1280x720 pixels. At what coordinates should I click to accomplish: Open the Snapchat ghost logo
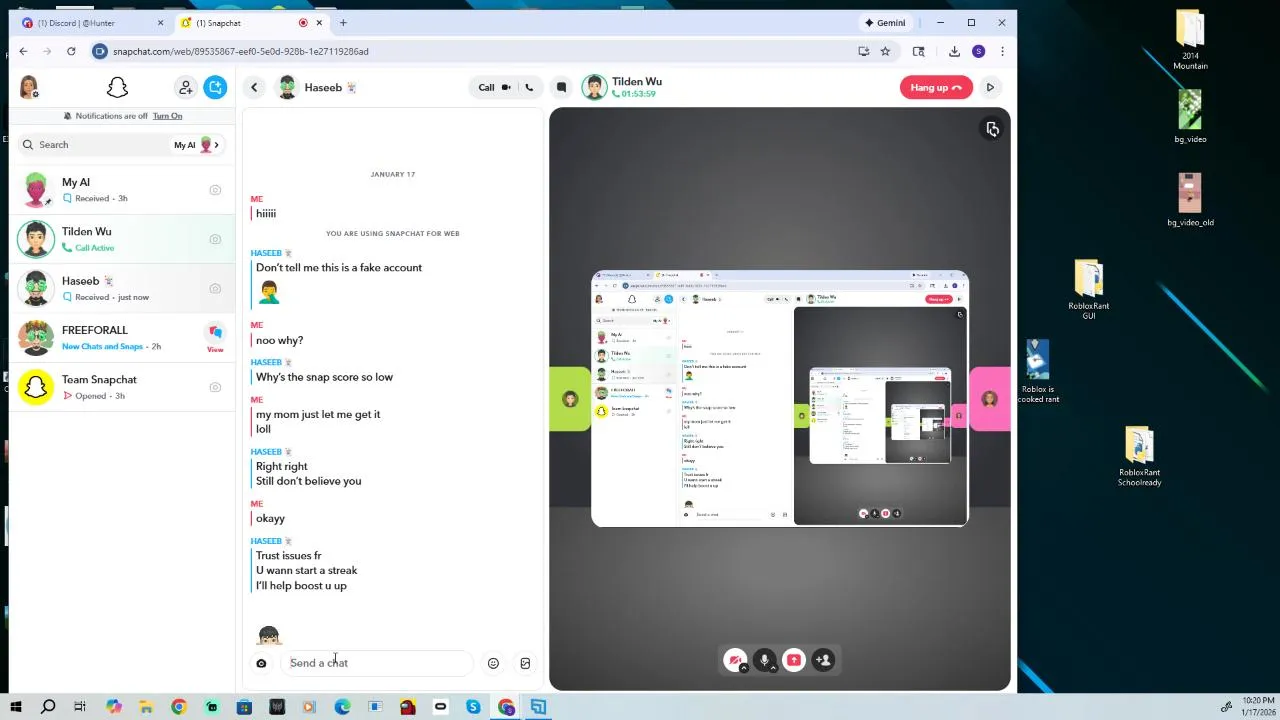click(117, 88)
